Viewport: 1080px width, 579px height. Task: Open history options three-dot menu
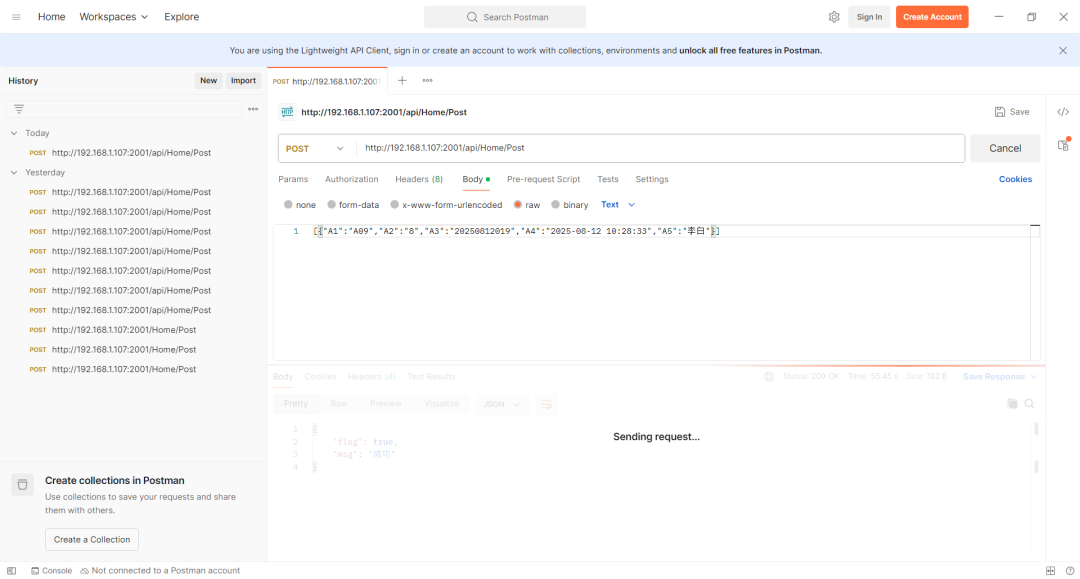pyautogui.click(x=253, y=109)
